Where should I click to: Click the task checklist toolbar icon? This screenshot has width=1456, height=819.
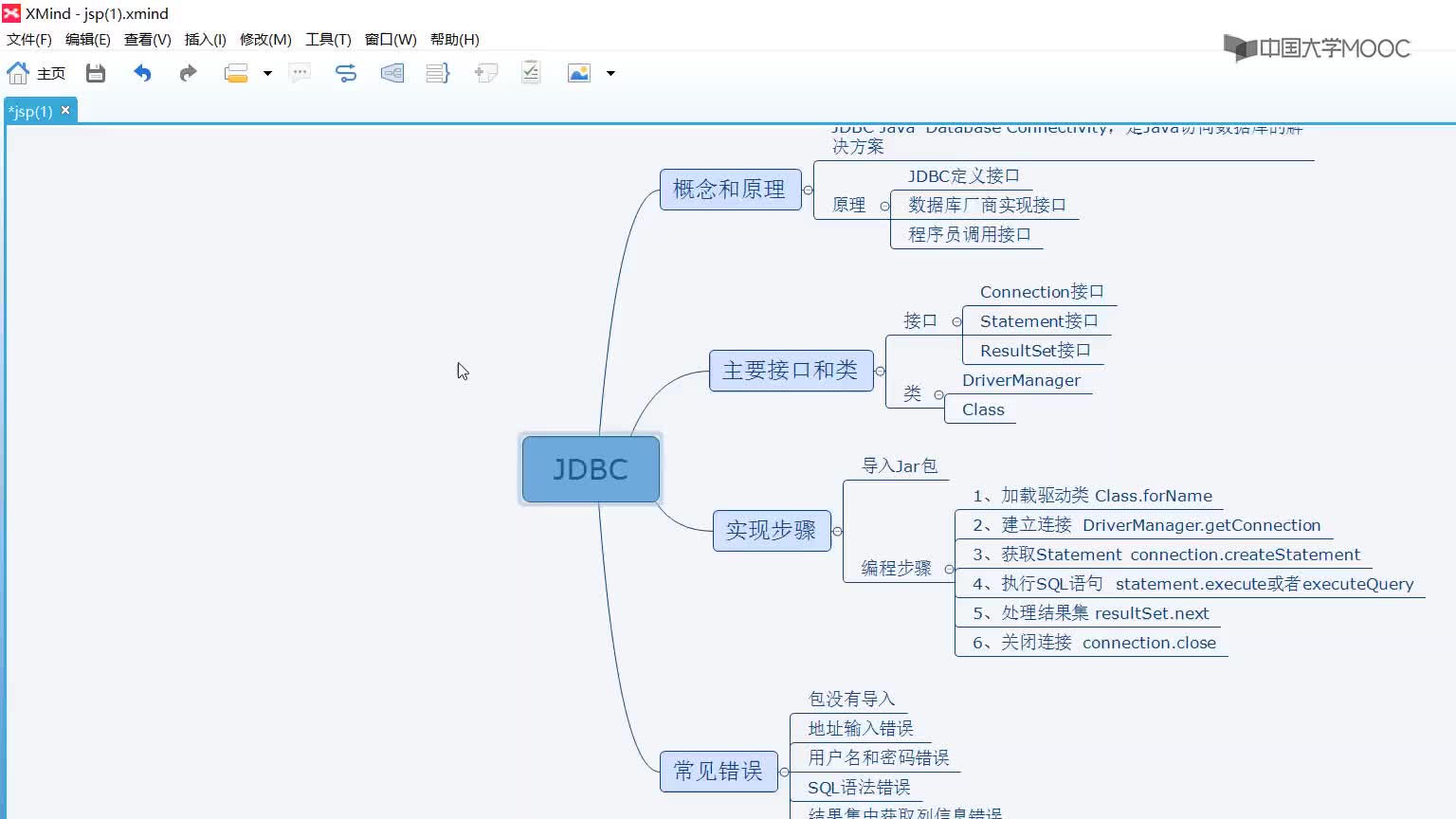(531, 73)
